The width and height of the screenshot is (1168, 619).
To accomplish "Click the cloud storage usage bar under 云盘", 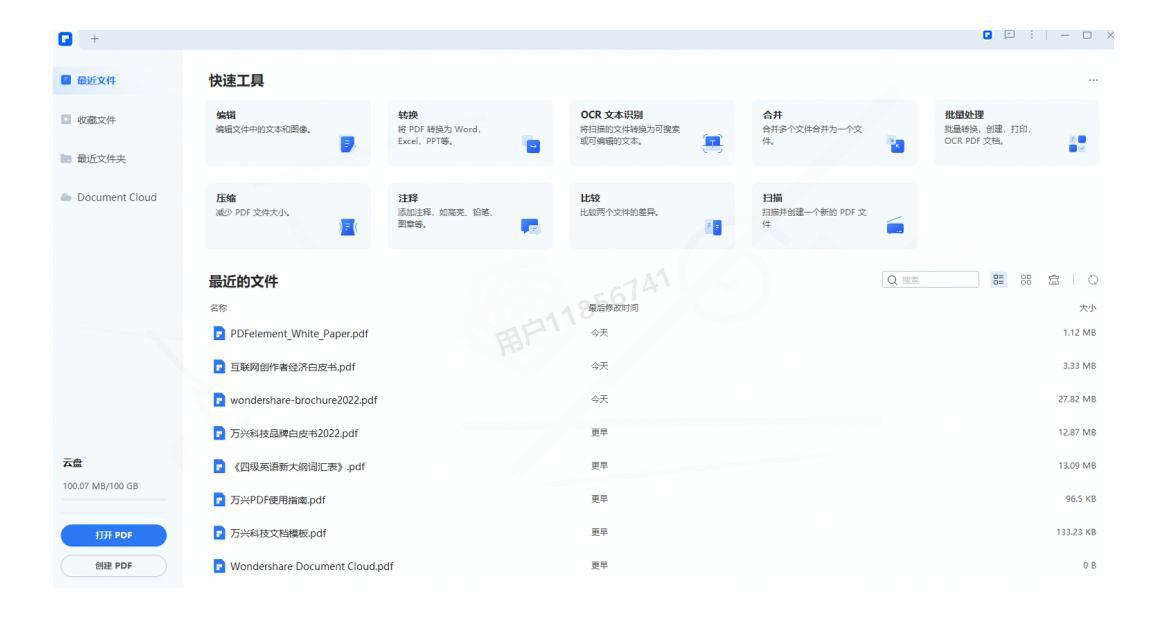I will point(113,500).
